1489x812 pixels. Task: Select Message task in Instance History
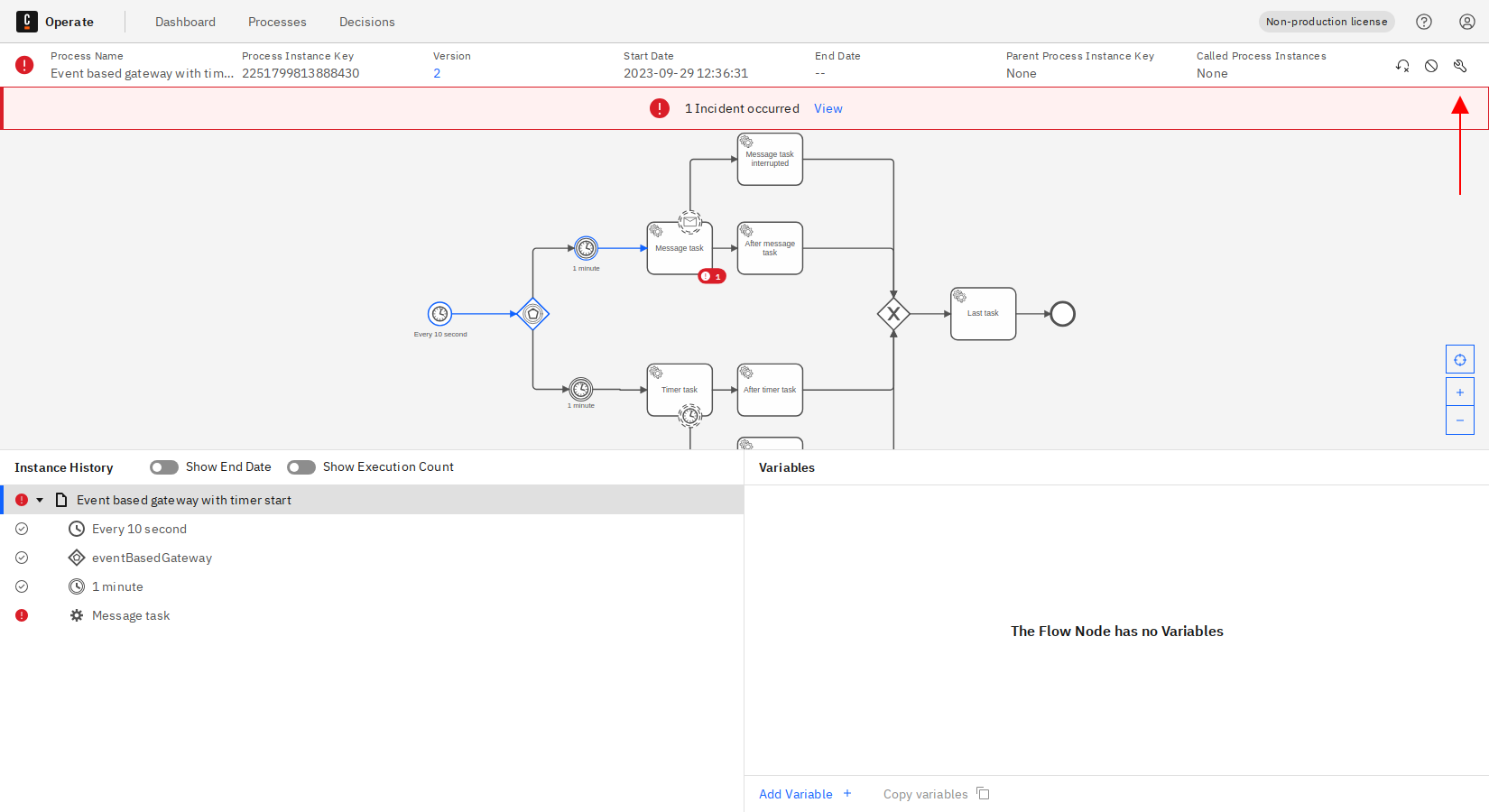(131, 615)
